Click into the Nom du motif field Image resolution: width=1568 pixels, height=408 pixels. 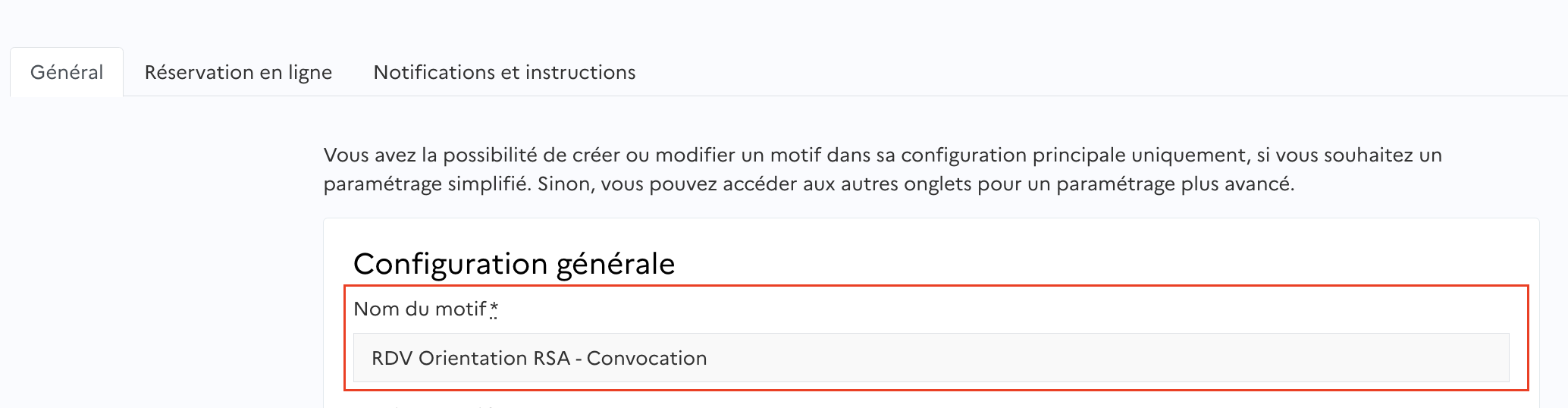(x=930, y=358)
